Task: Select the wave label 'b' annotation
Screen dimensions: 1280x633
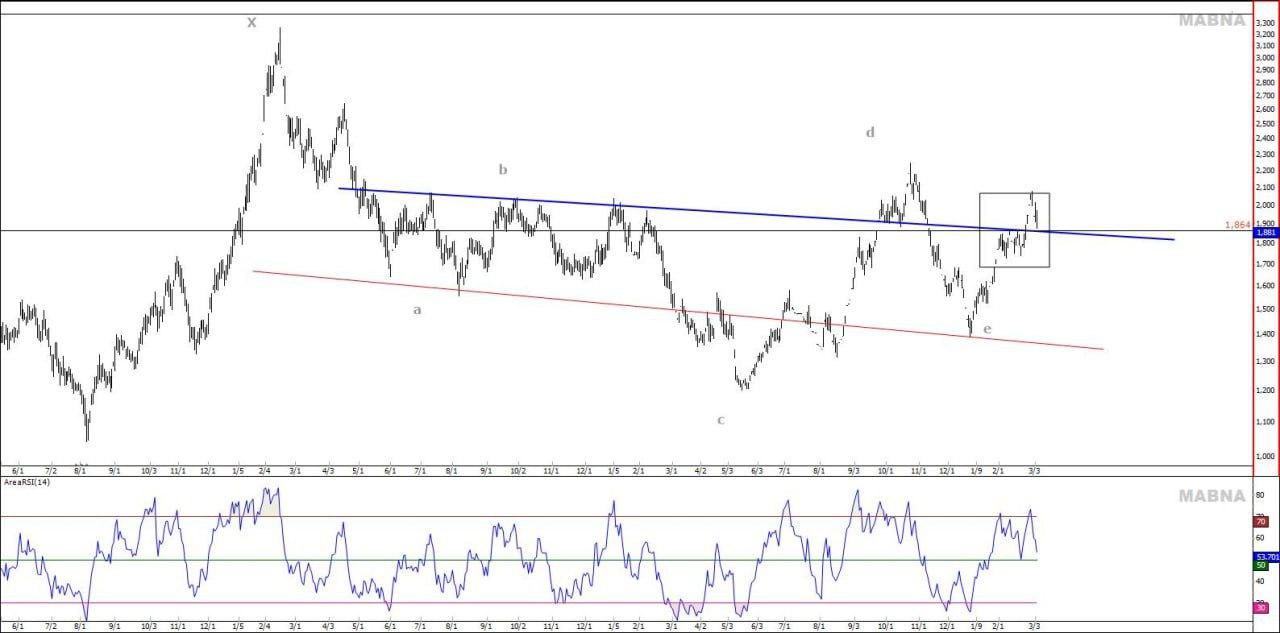Action: click(x=503, y=170)
